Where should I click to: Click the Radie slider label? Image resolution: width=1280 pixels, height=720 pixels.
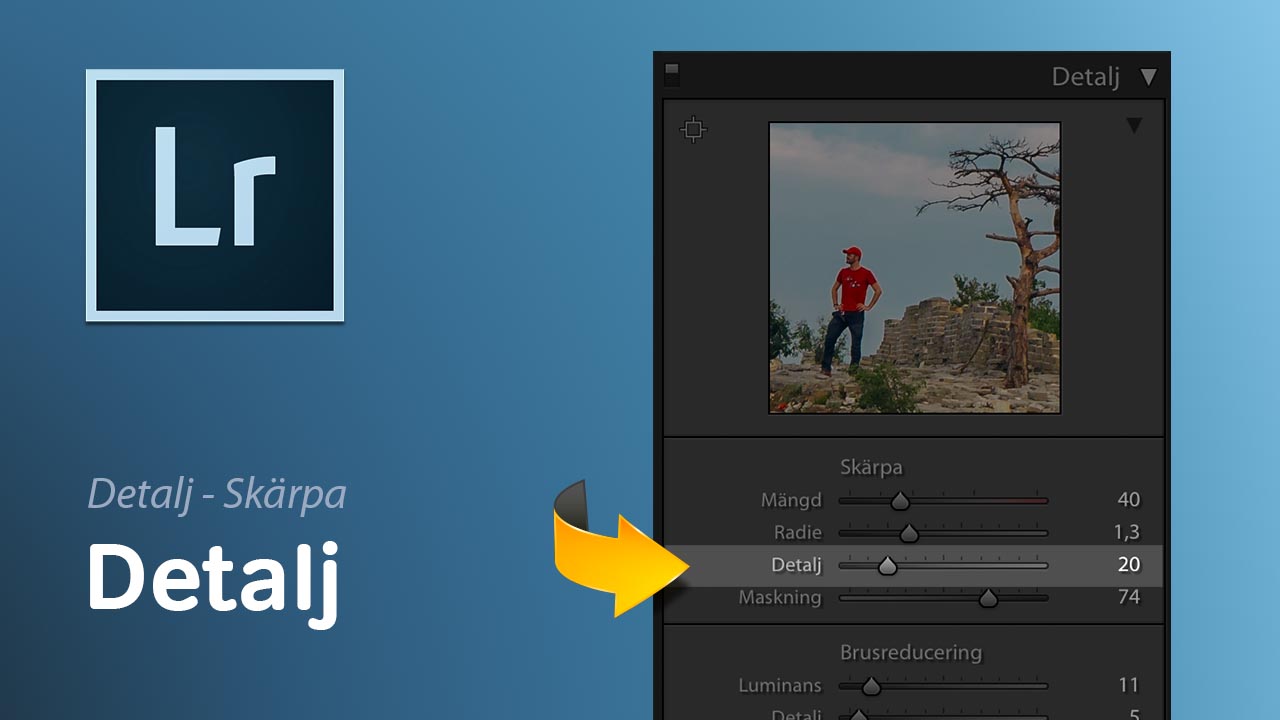click(798, 532)
